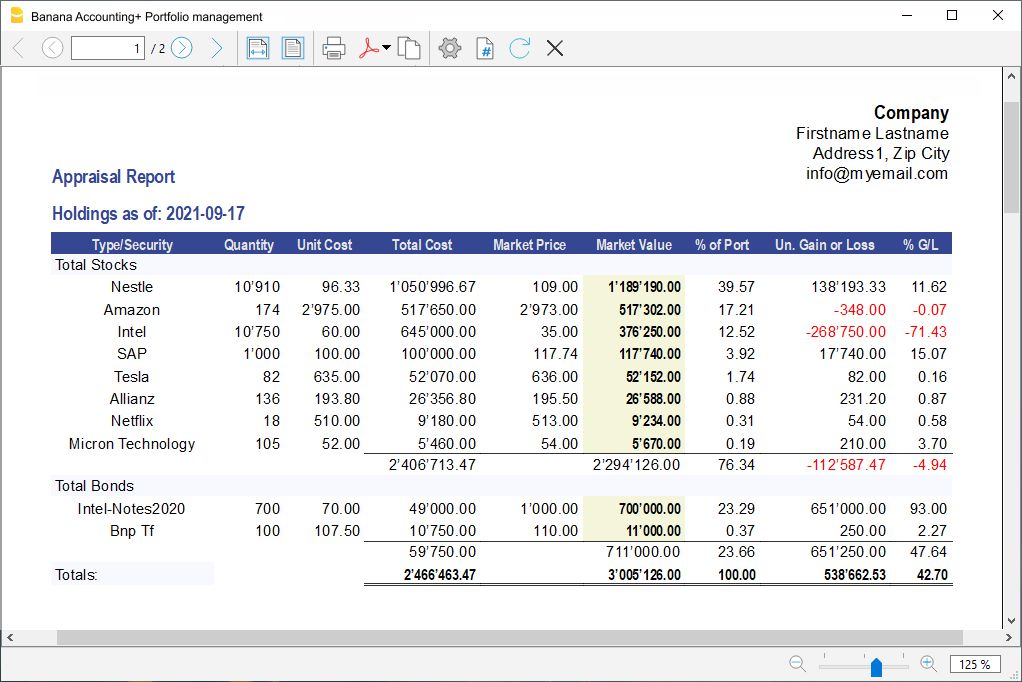Viewport: 1022px width, 682px height.
Task: Click stocks subtotal loss -112'587.47
Action: (x=846, y=465)
